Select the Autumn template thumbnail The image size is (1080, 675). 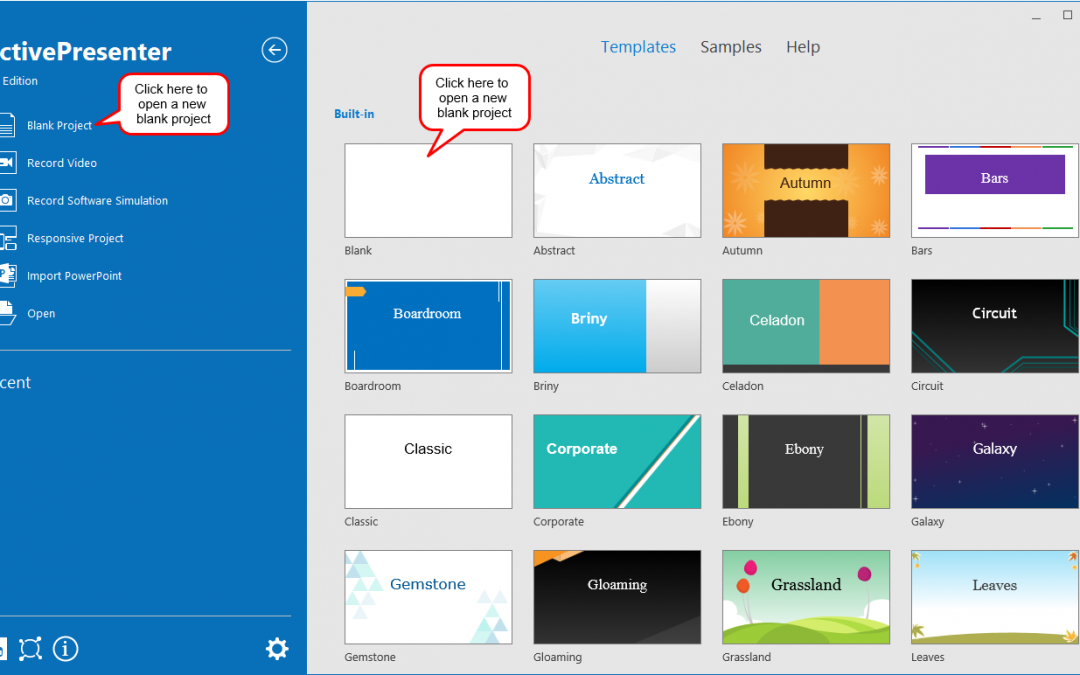point(805,190)
